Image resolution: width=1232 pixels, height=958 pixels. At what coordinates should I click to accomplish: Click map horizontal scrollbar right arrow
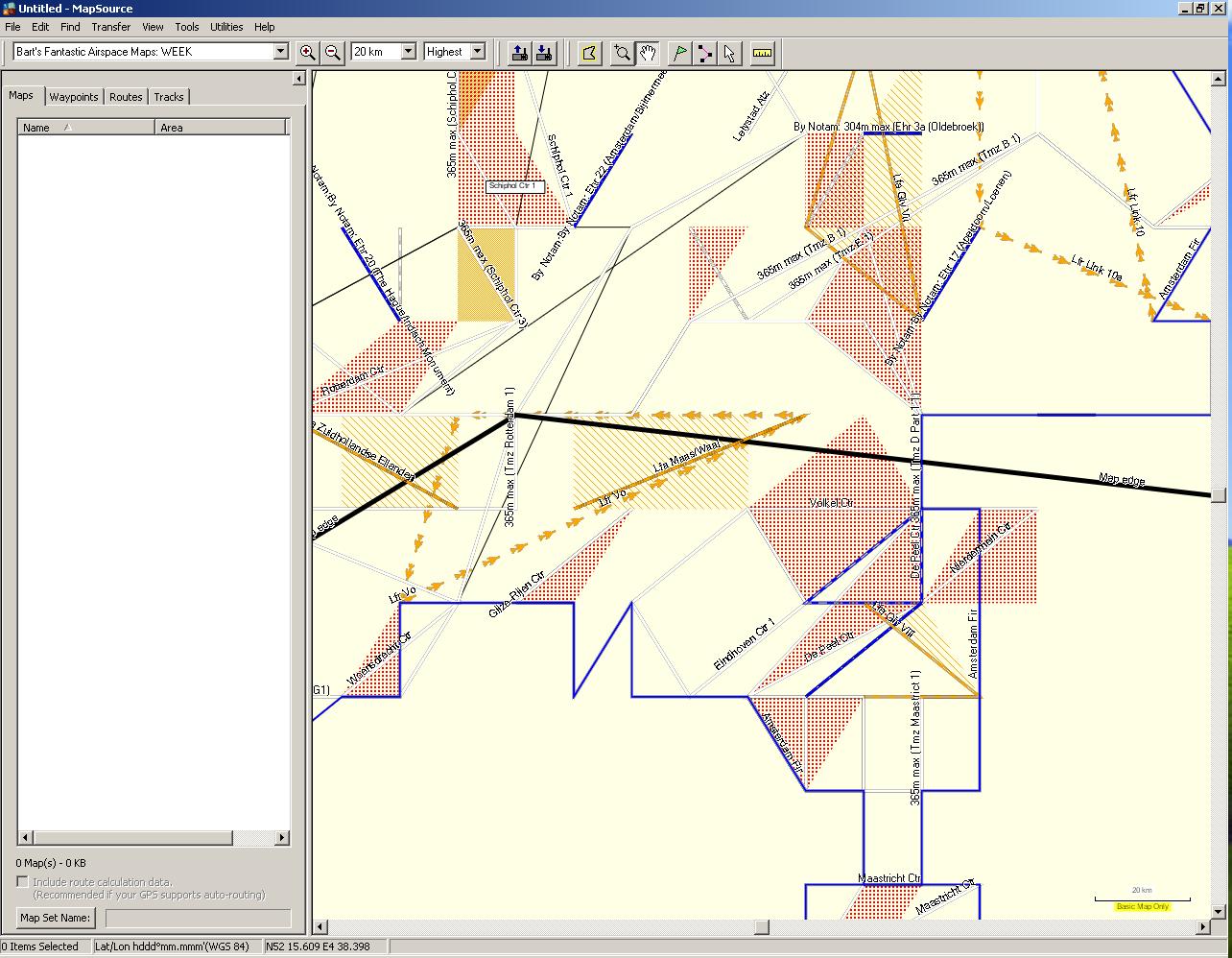click(1203, 927)
